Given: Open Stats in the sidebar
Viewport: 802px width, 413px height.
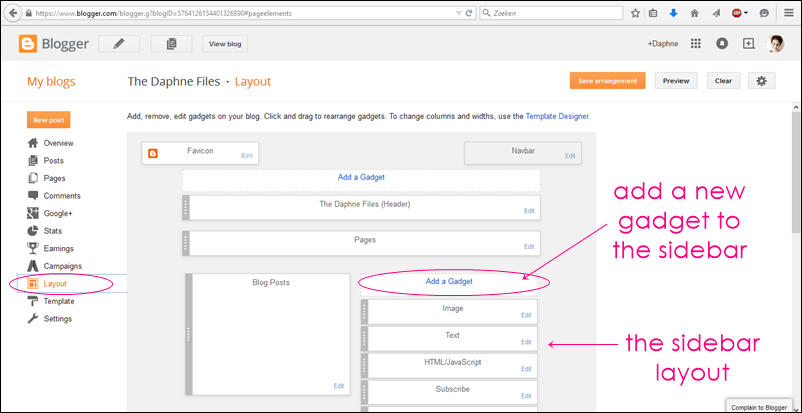Looking at the screenshot, I should click(53, 231).
